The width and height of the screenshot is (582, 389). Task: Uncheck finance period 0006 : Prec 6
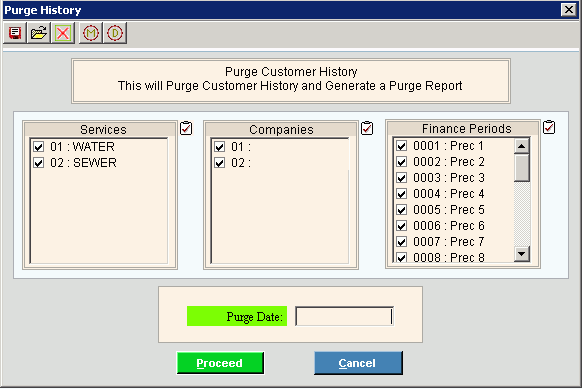click(402, 225)
